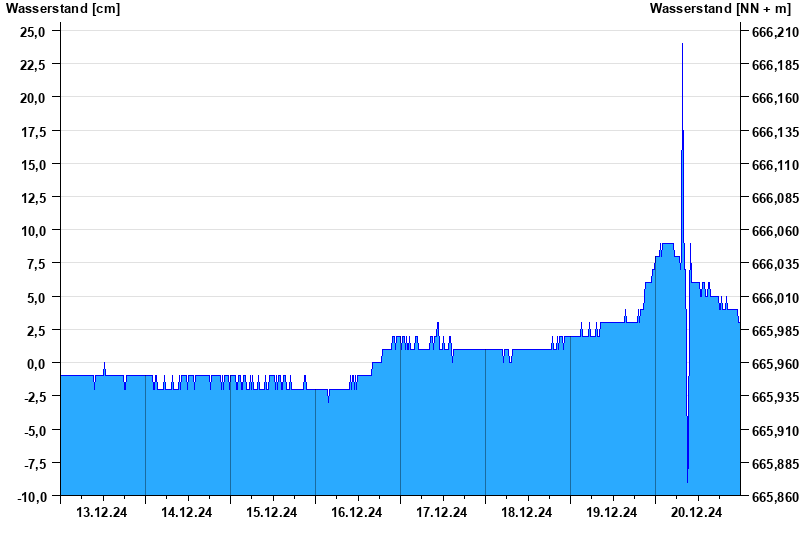This screenshot has width=800, height=550.
Task: Click the 'Wasserstand [NN + m]' right axis title
Action: point(719,9)
